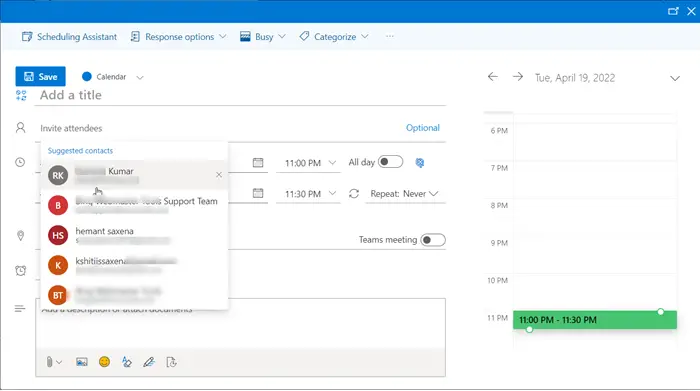
Task: Click the time zone globe icon
Action: 420,163
